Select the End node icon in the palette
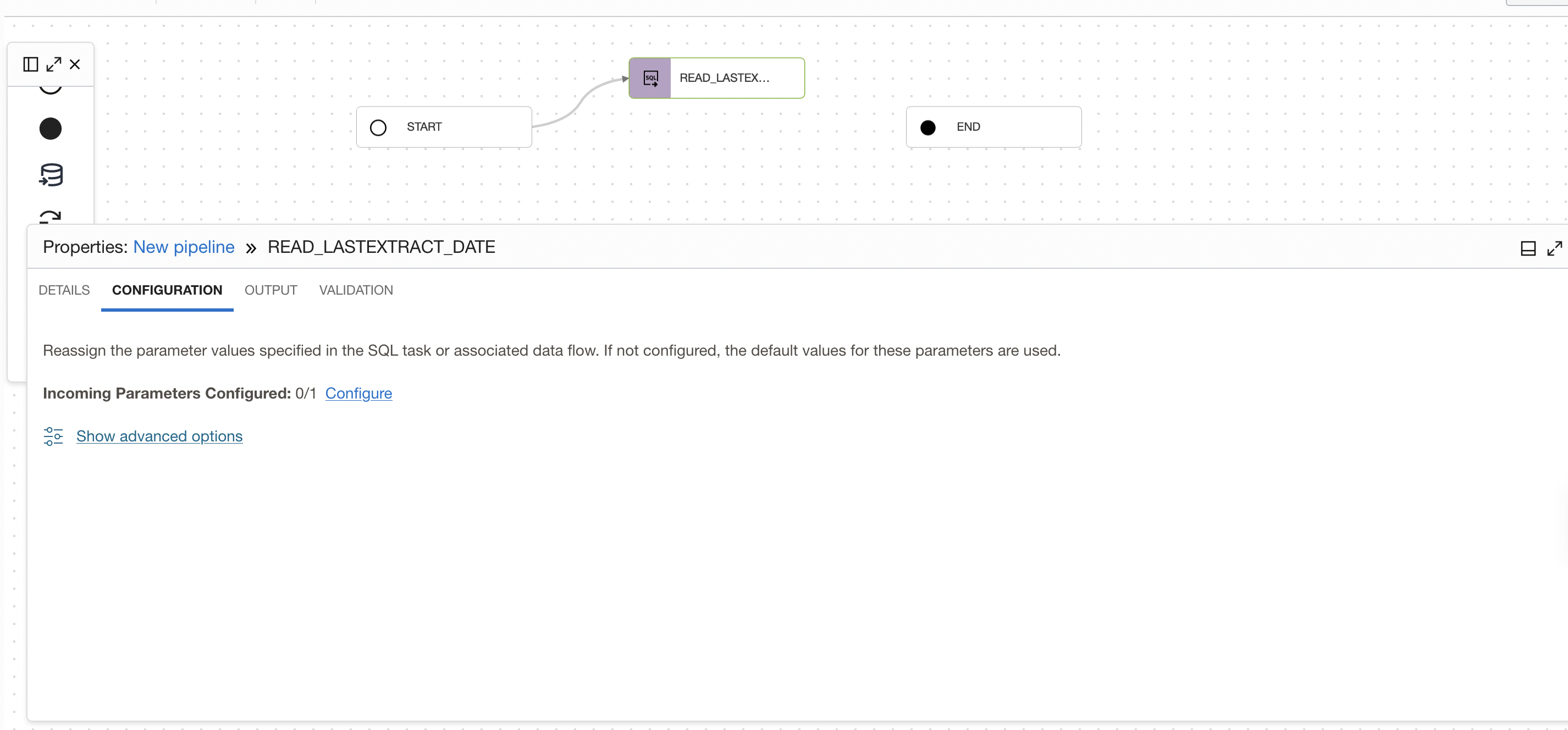Viewport: 1568px width, 730px height. tap(51, 129)
